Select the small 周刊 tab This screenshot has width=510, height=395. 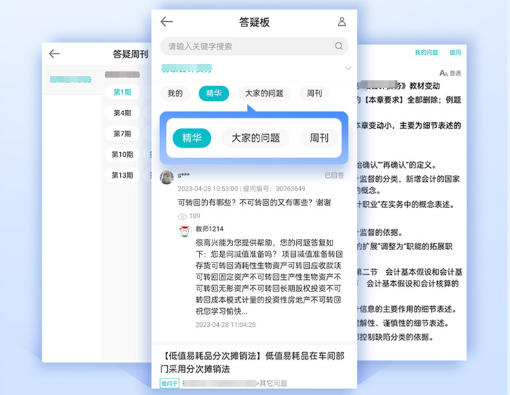point(314,93)
